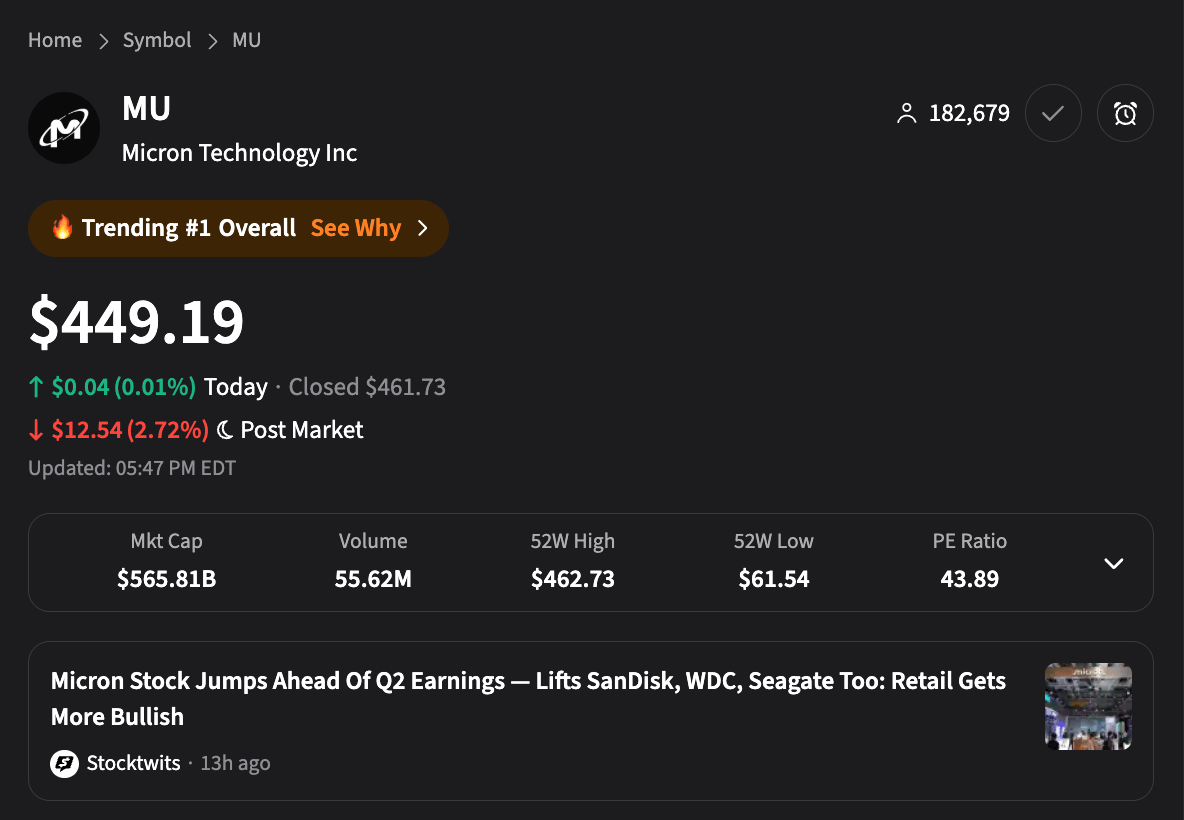The width and height of the screenshot is (1184, 820).
Task: Toggle the watchlist checkmark button
Action: coord(1052,114)
